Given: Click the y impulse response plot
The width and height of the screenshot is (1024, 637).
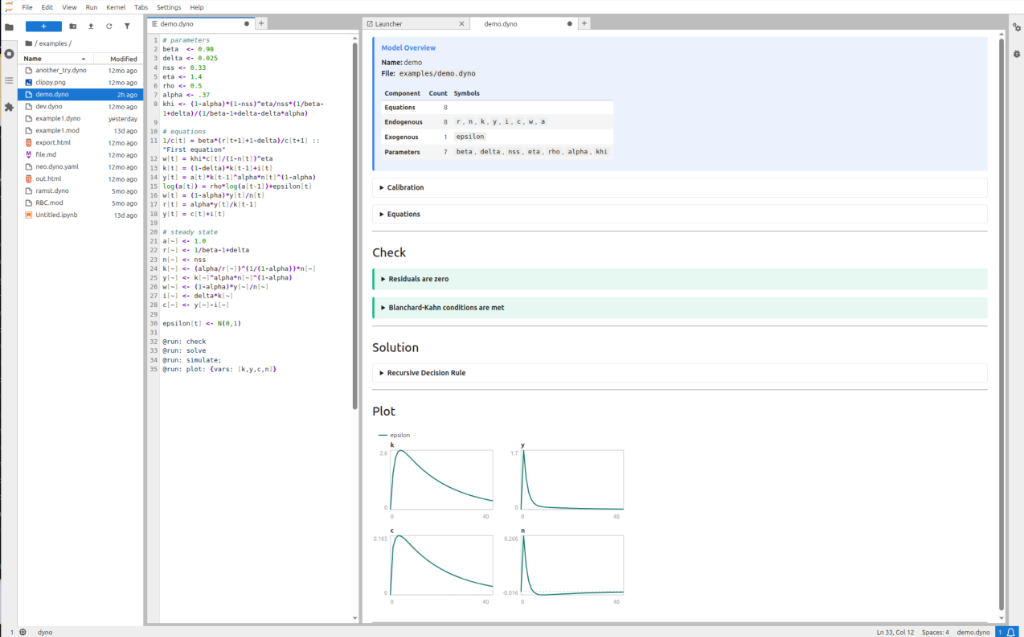Looking at the screenshot, I should (572, 480).
